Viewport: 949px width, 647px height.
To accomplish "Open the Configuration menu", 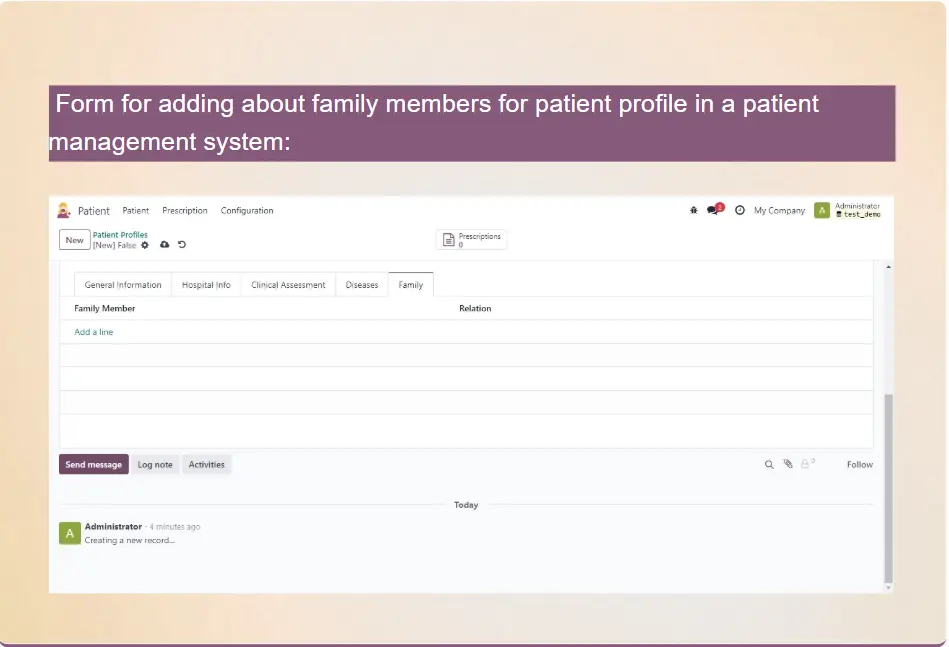I will (247, 210).
